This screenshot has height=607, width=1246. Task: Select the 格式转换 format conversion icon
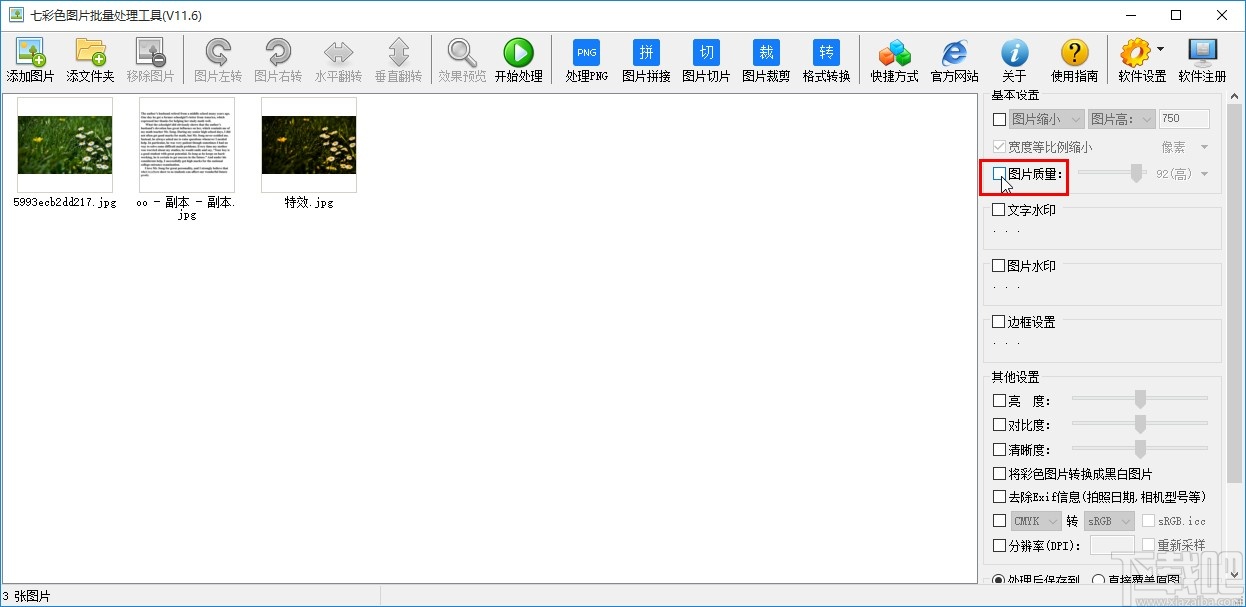826,60
